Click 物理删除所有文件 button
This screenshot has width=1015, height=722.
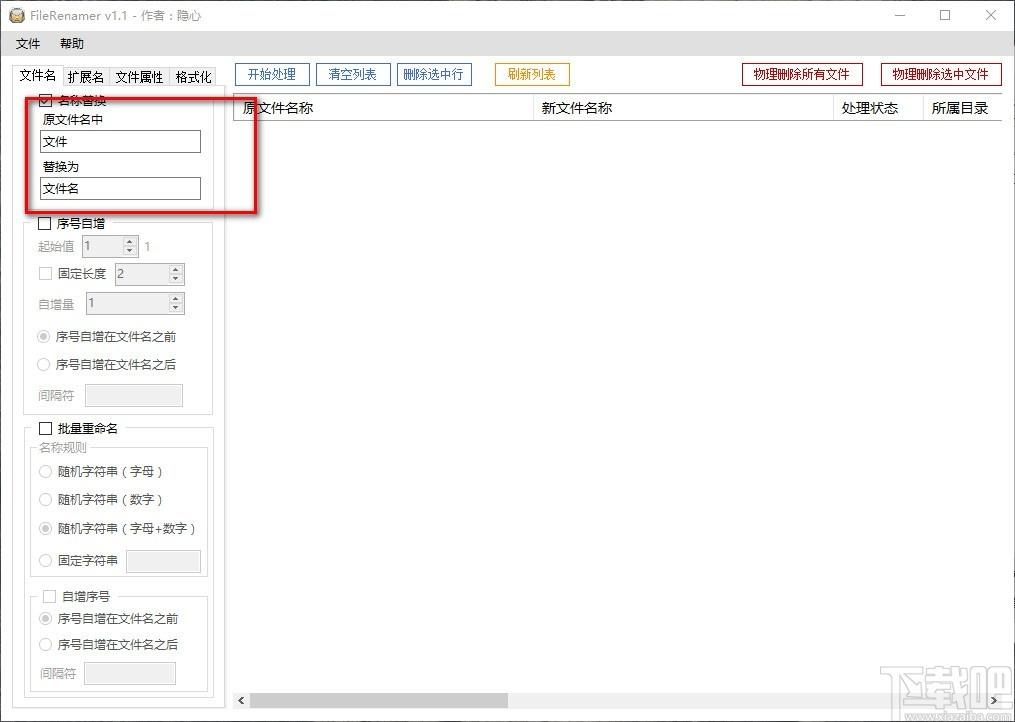[802, 74]
